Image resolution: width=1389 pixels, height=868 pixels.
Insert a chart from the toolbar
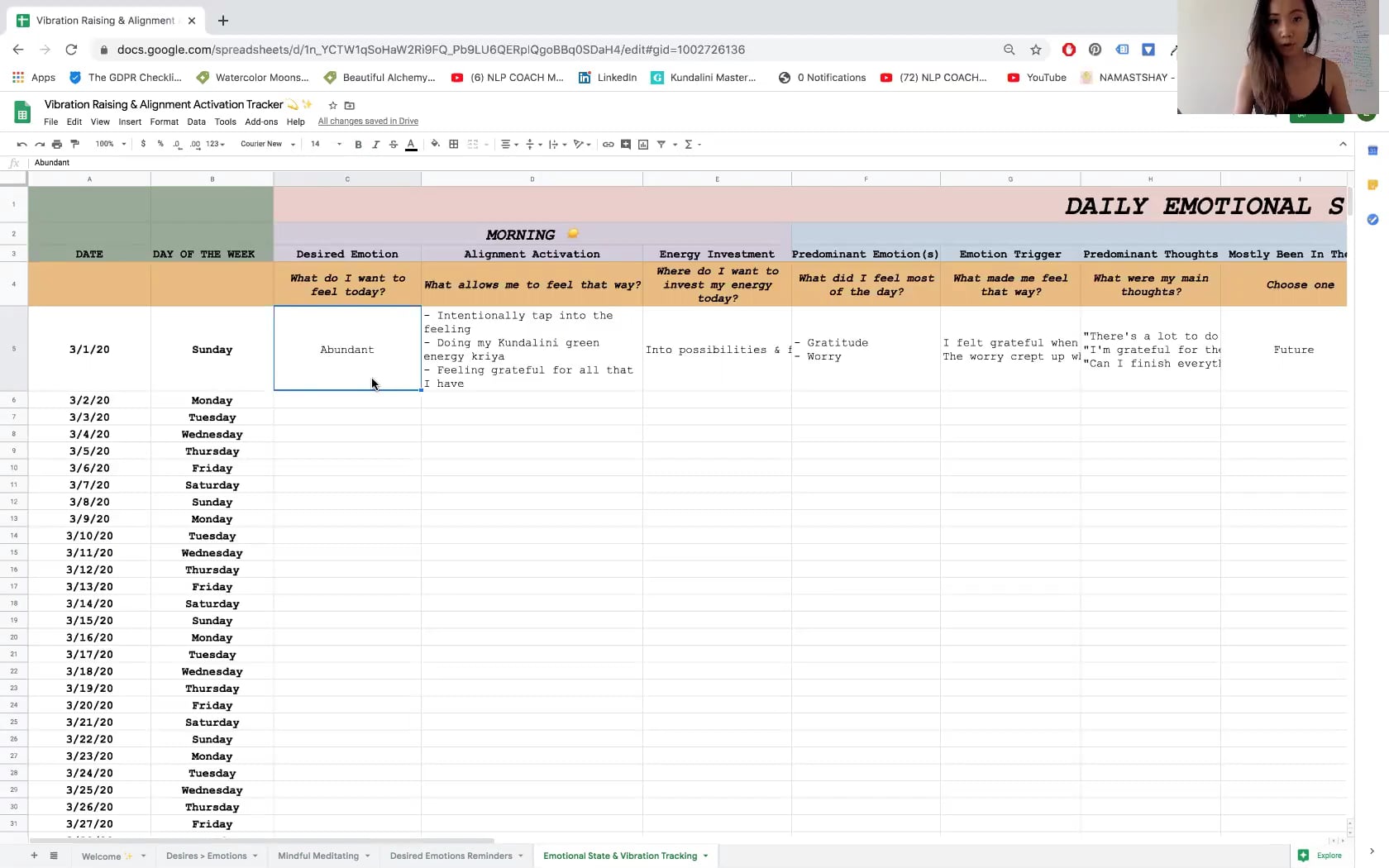point(642,144)
